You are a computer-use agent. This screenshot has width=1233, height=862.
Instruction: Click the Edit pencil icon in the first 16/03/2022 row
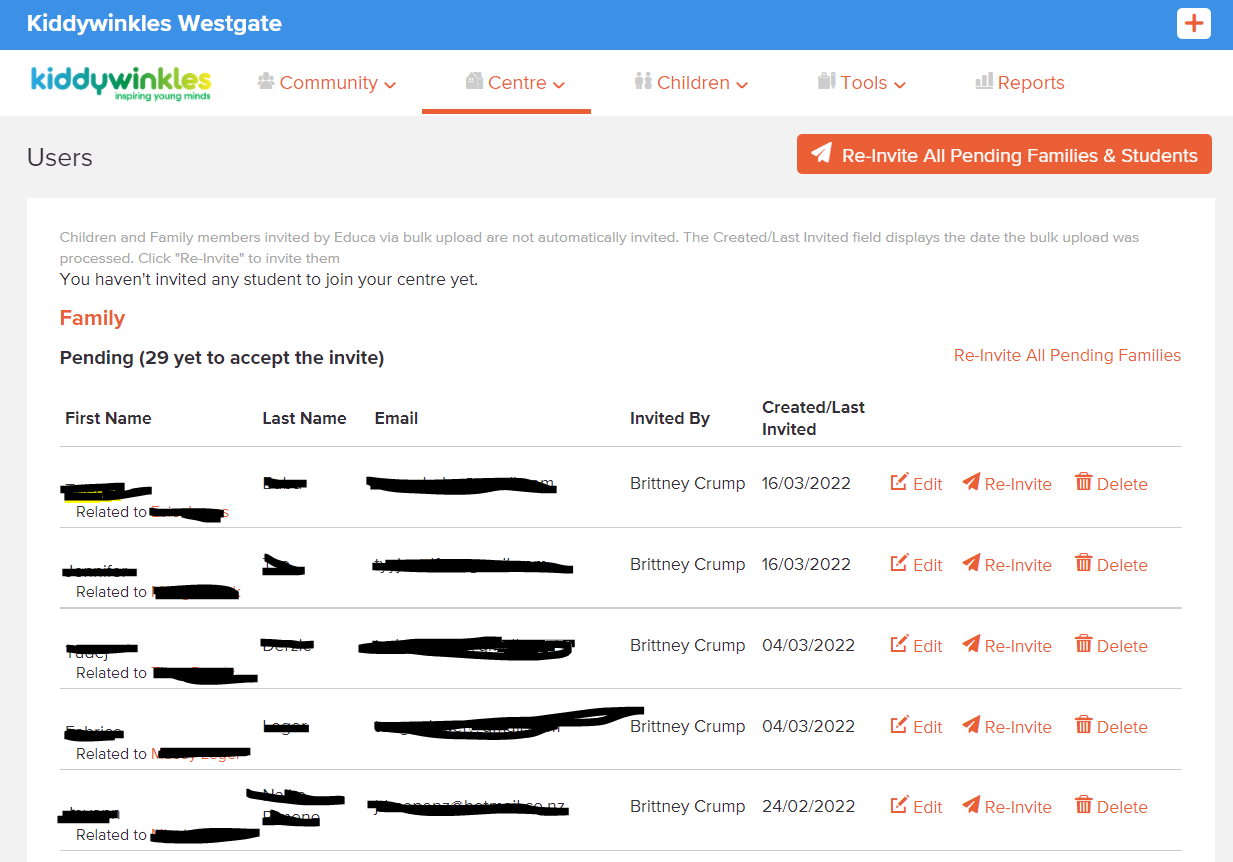coord(899,482)
